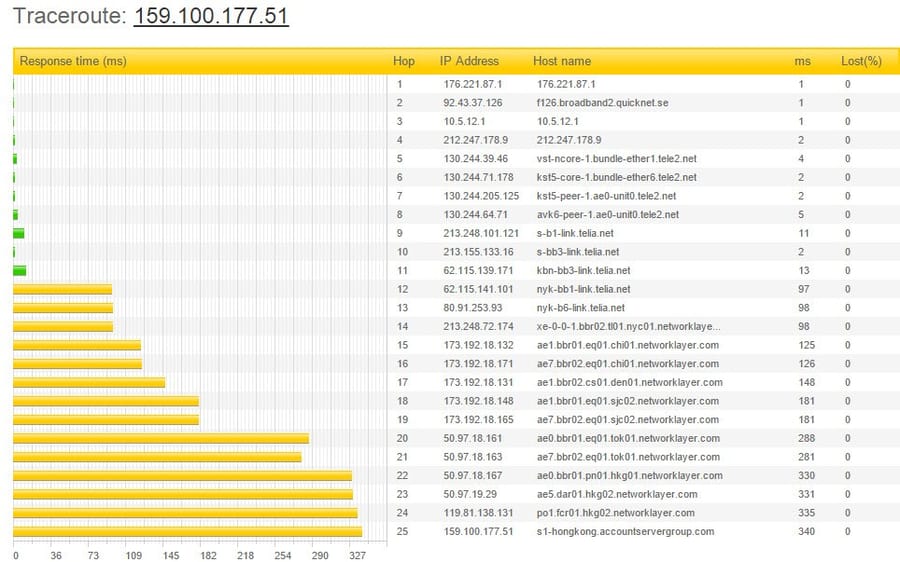The width and height of the screenshot is (900, 562).
Task: Select host vst-ncore-1.bundle-ether1.tele2.net
Action: pyautogui.click(x=616, y=158)
